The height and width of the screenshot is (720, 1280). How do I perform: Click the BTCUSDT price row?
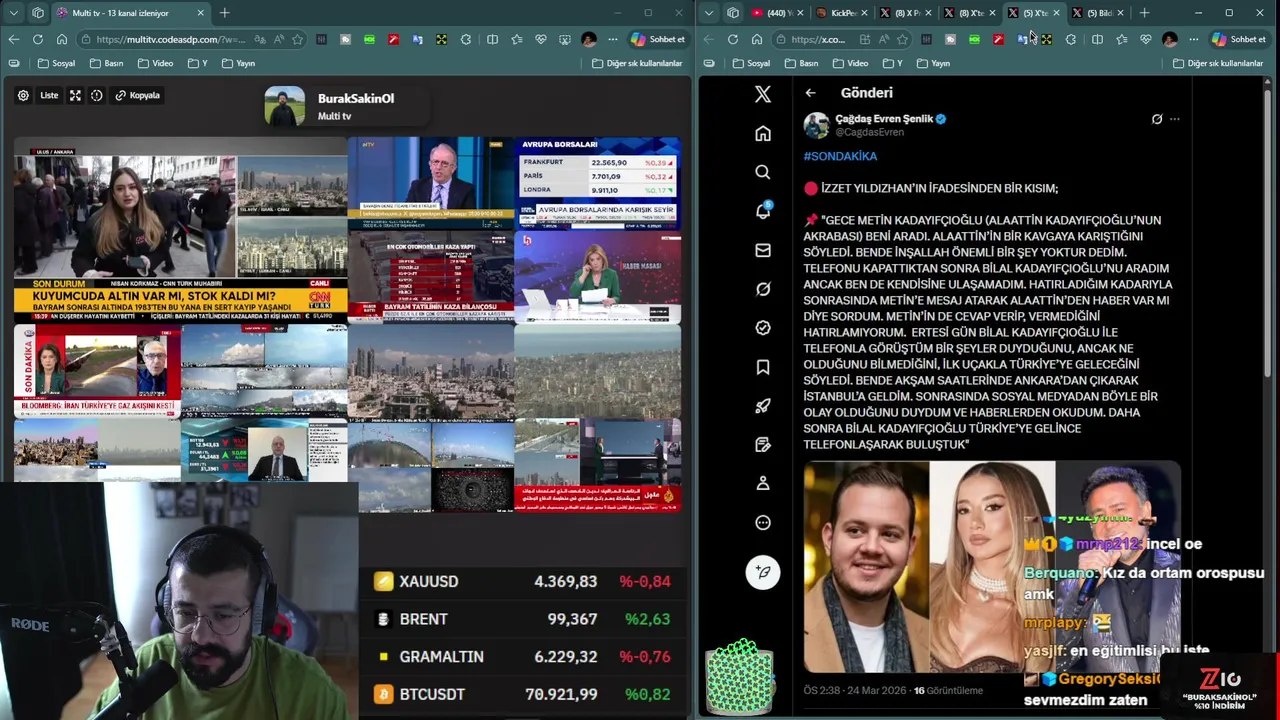click(x=522, y=694)
